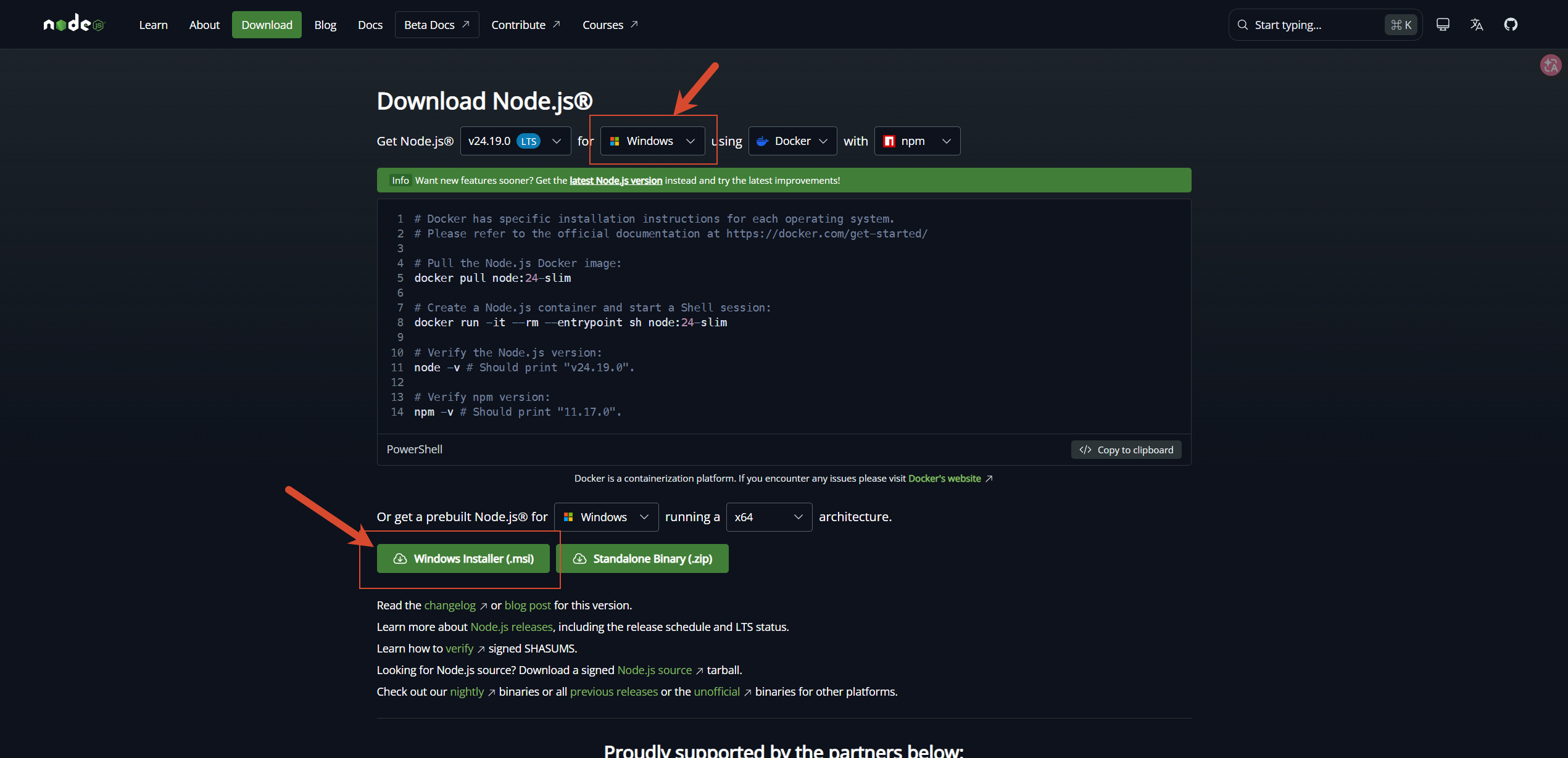Click the Node.js logo in header

pos(75,24)
